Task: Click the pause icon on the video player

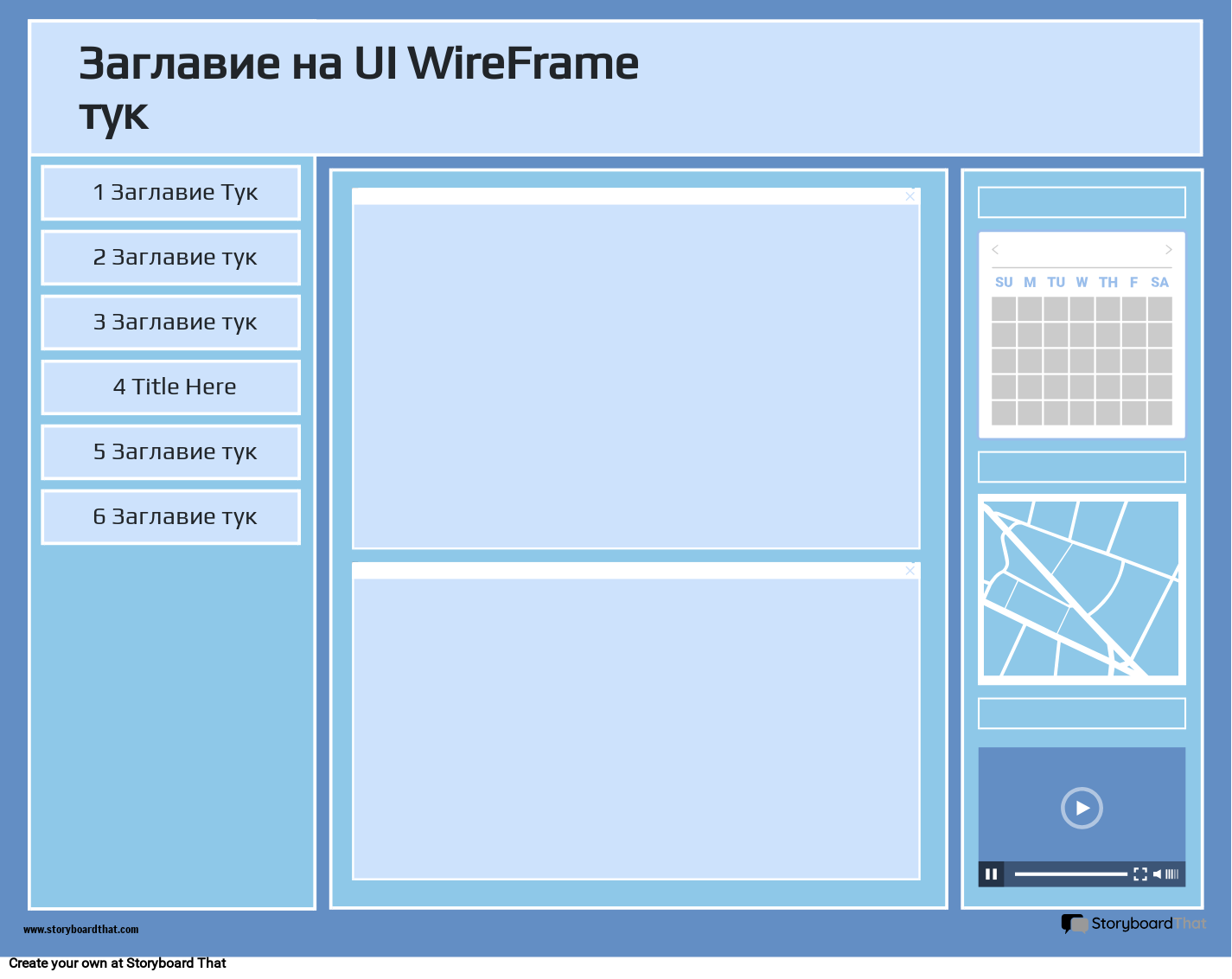Action: [992, 873]
